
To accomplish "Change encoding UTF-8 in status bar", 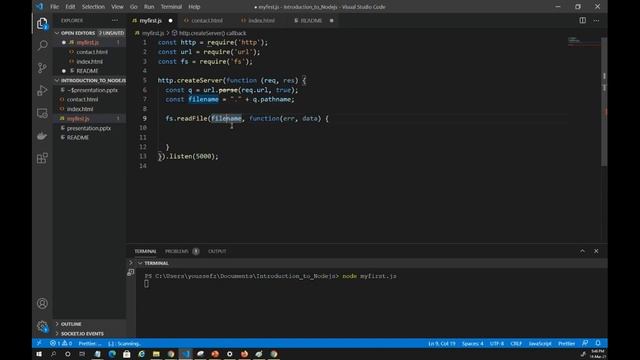I will [497, 343].
